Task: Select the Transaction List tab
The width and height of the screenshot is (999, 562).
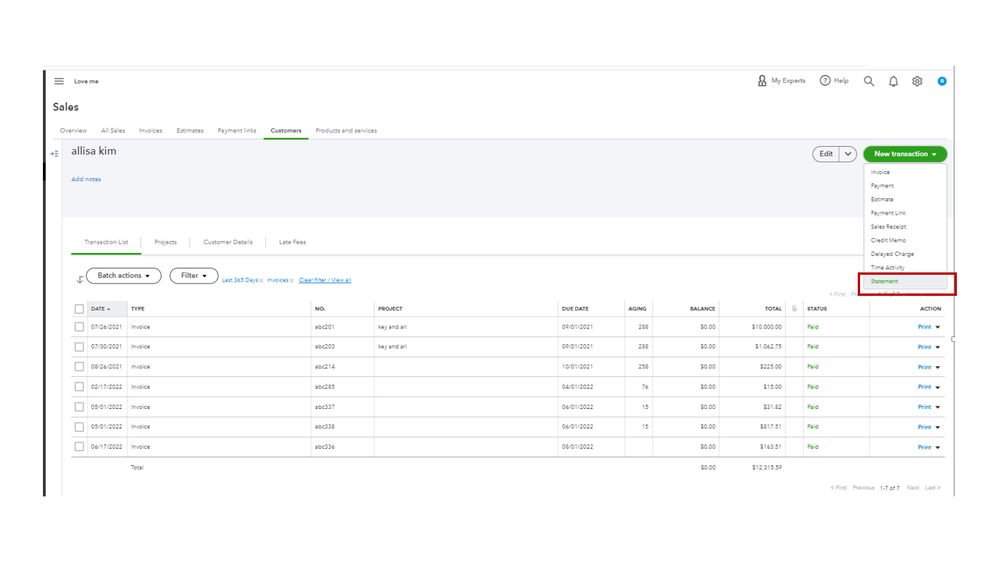Action: pyautogui.click(x=106, y=242)
